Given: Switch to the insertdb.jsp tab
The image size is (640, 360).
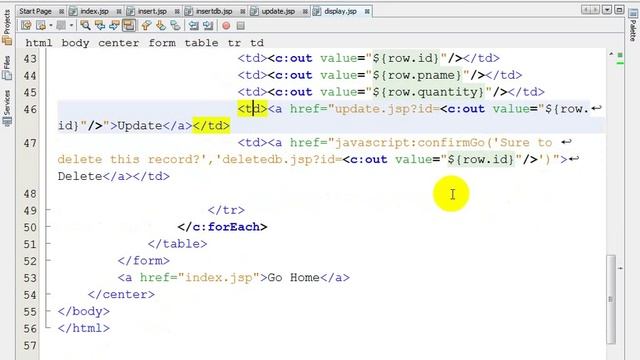Looking at the screenshot, I should click(214, 11).
